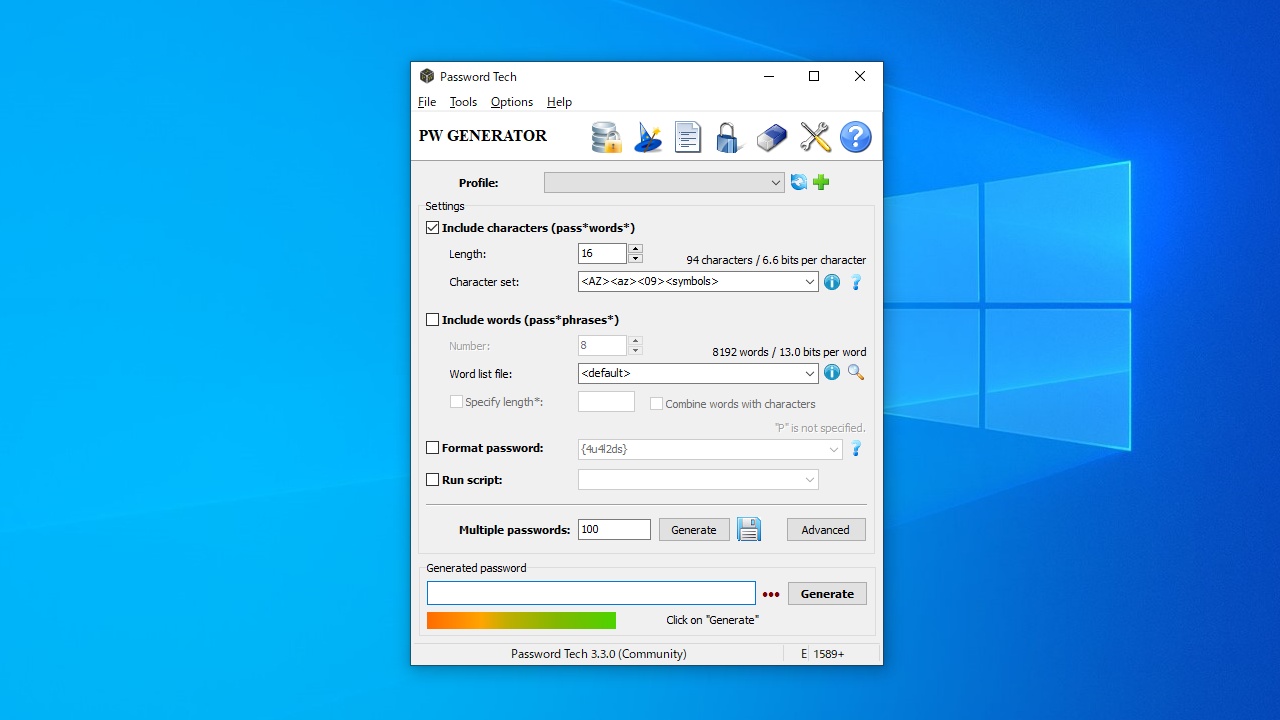
Task: Expand the Word list file dropdown
Action: pos(810,373)
